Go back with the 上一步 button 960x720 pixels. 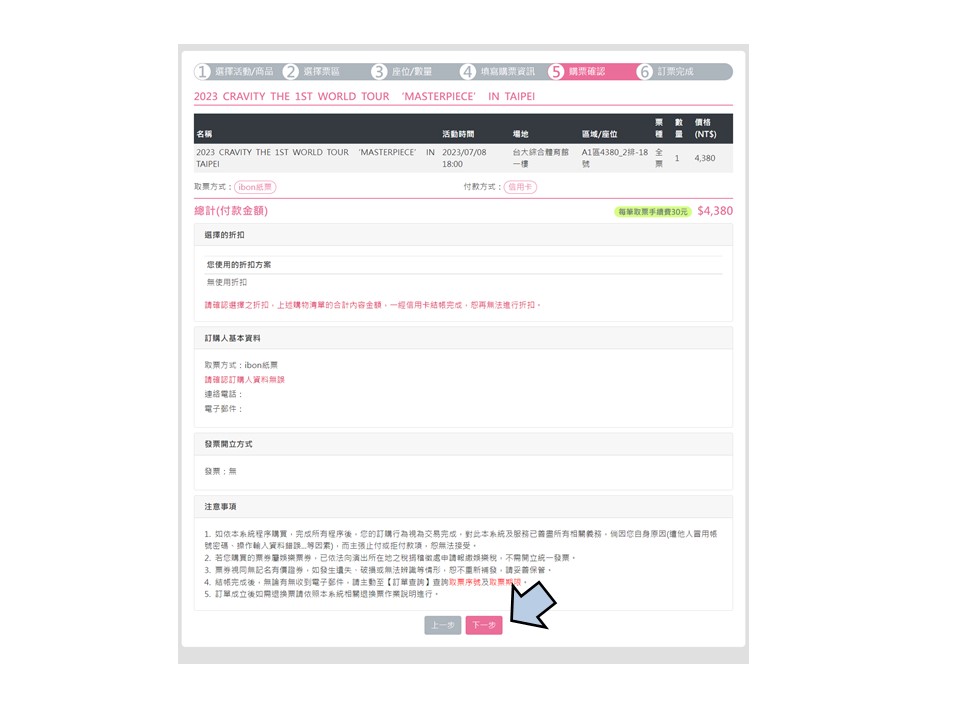coord(443,625)
